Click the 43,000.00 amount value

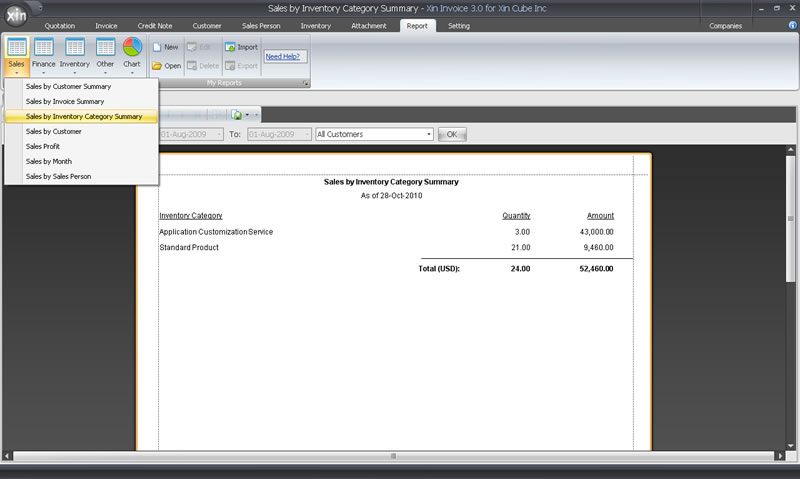(x=596, y=232)
